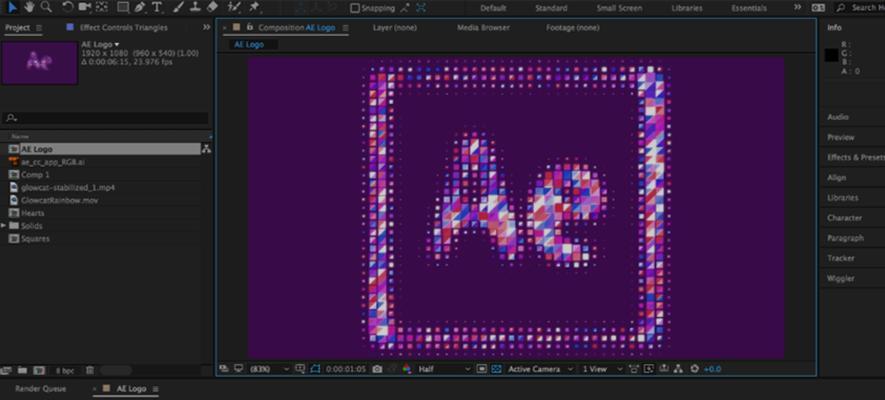Image resolution: width=885 pixels, height=400 pixels.
Task: Show more workspaces via double chevron
Action: [797, 7]
